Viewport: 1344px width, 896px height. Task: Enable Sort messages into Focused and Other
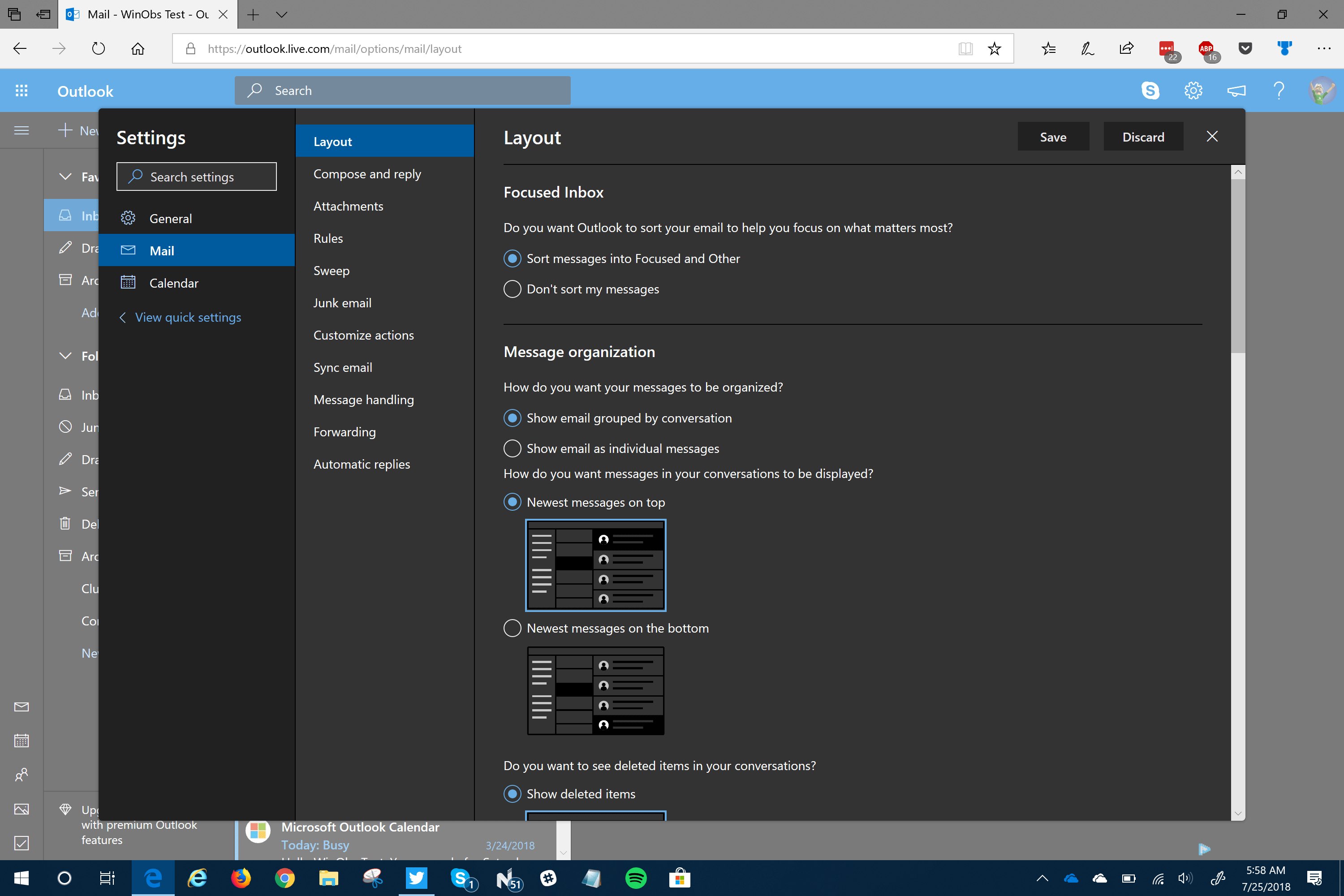[x=511, y=258]
